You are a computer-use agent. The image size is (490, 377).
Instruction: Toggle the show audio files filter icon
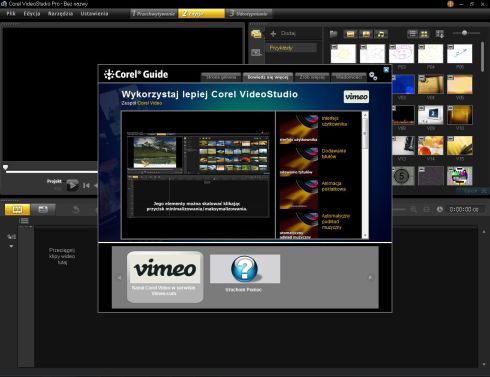381,34
